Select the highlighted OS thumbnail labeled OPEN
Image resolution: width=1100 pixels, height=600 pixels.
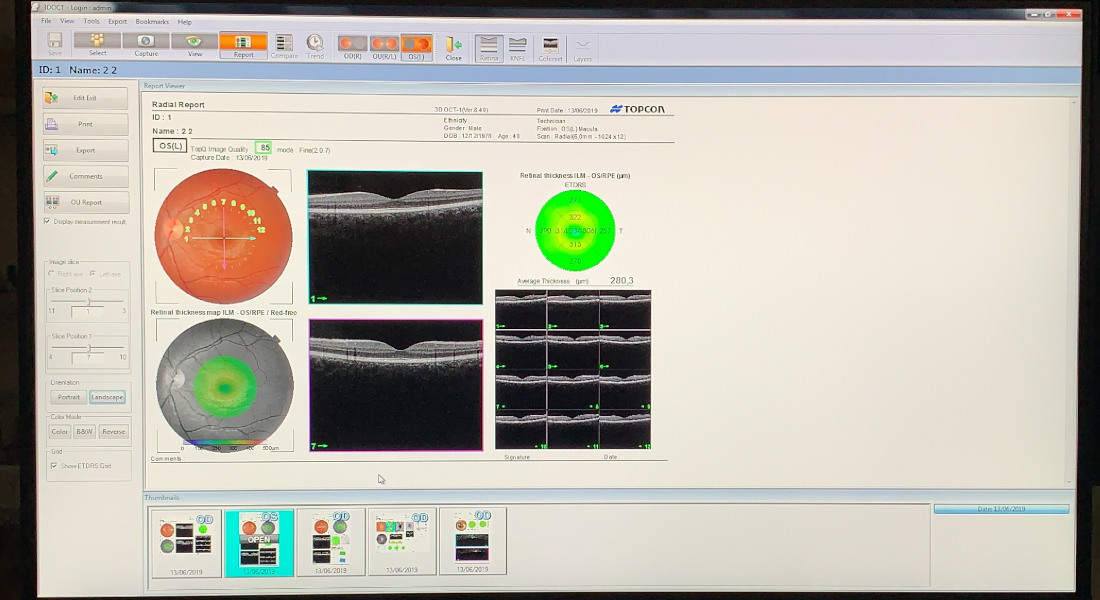tap(259, 543)
